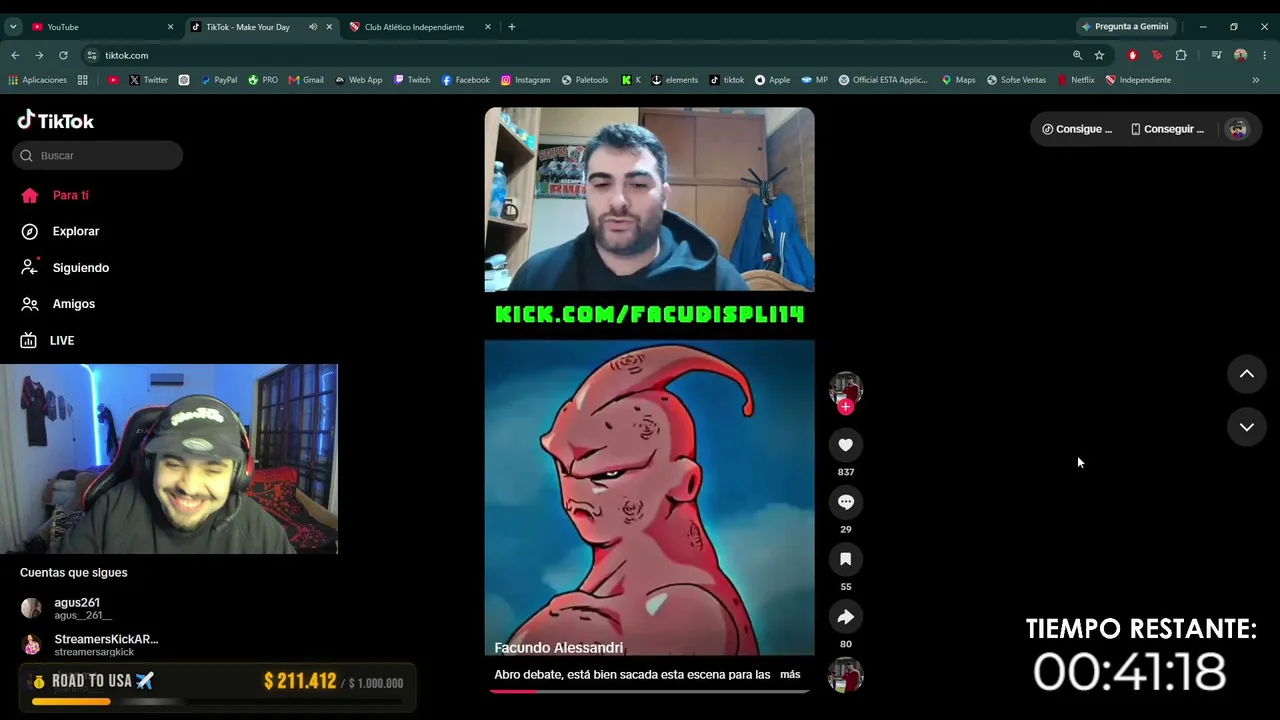1280x720 pixels.
Task: Show more bookmarks with the double chevron
Action: (1256, 80)
